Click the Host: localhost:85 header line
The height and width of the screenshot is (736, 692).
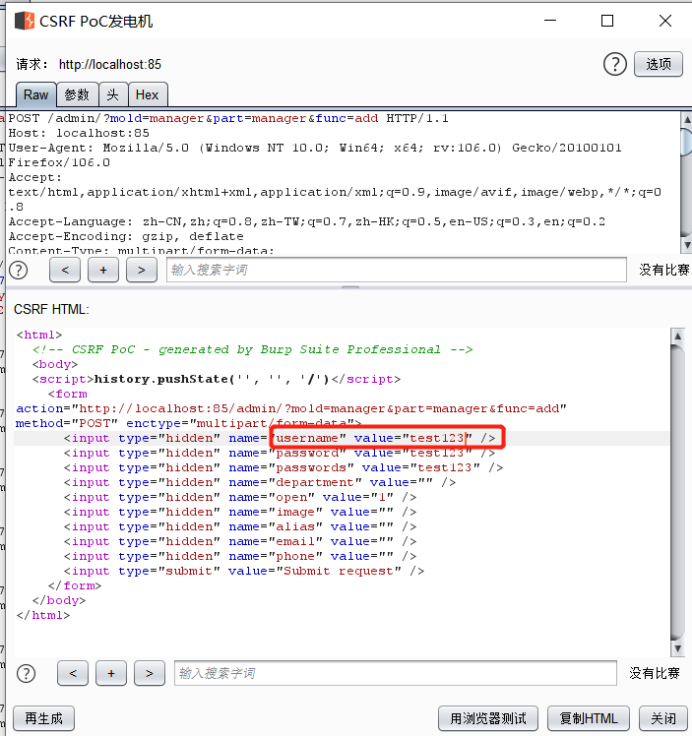point(79,133)
